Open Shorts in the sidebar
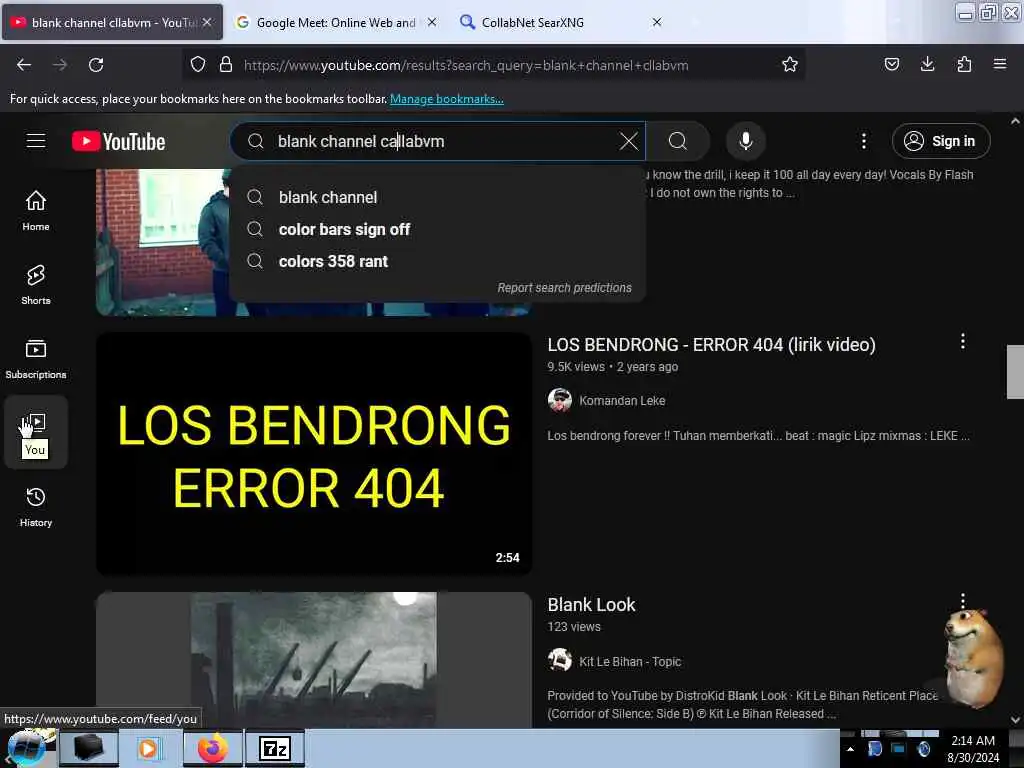Screen dimensions: 1024x768 [36, 285]
